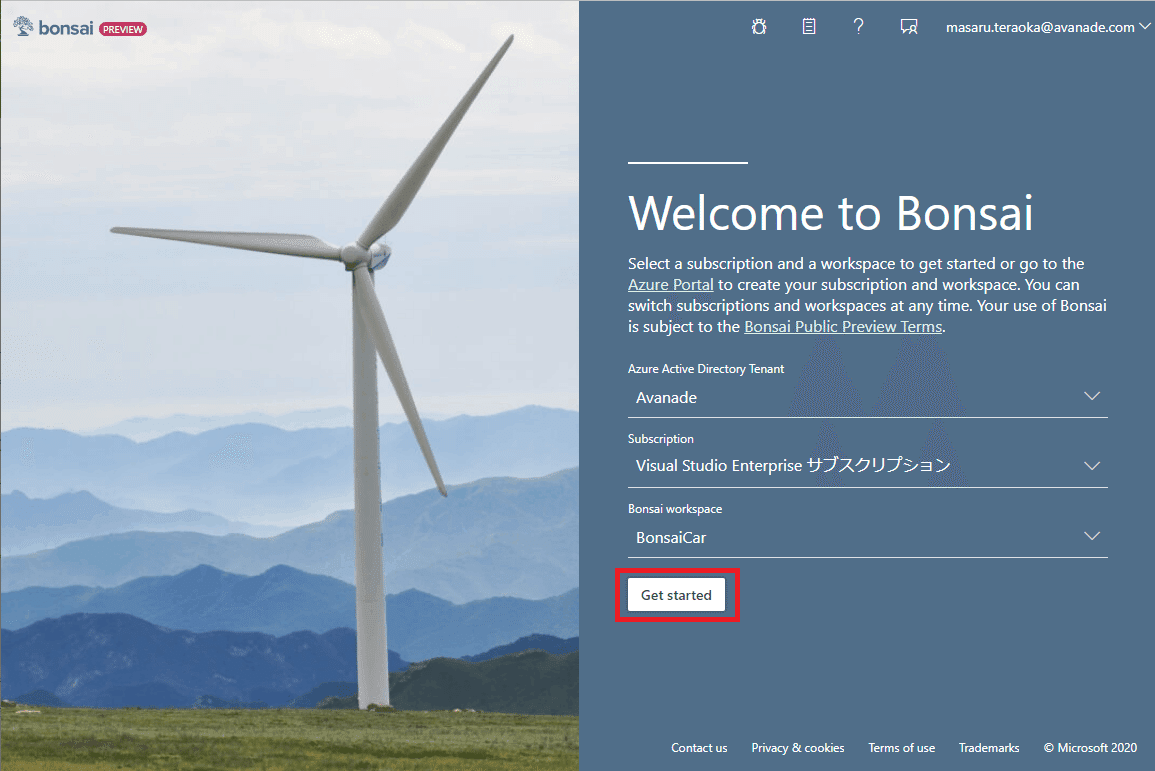Click the © Microsoft 2020 text
This screenshot has height=771, width=1155.
pos(1090,748)
